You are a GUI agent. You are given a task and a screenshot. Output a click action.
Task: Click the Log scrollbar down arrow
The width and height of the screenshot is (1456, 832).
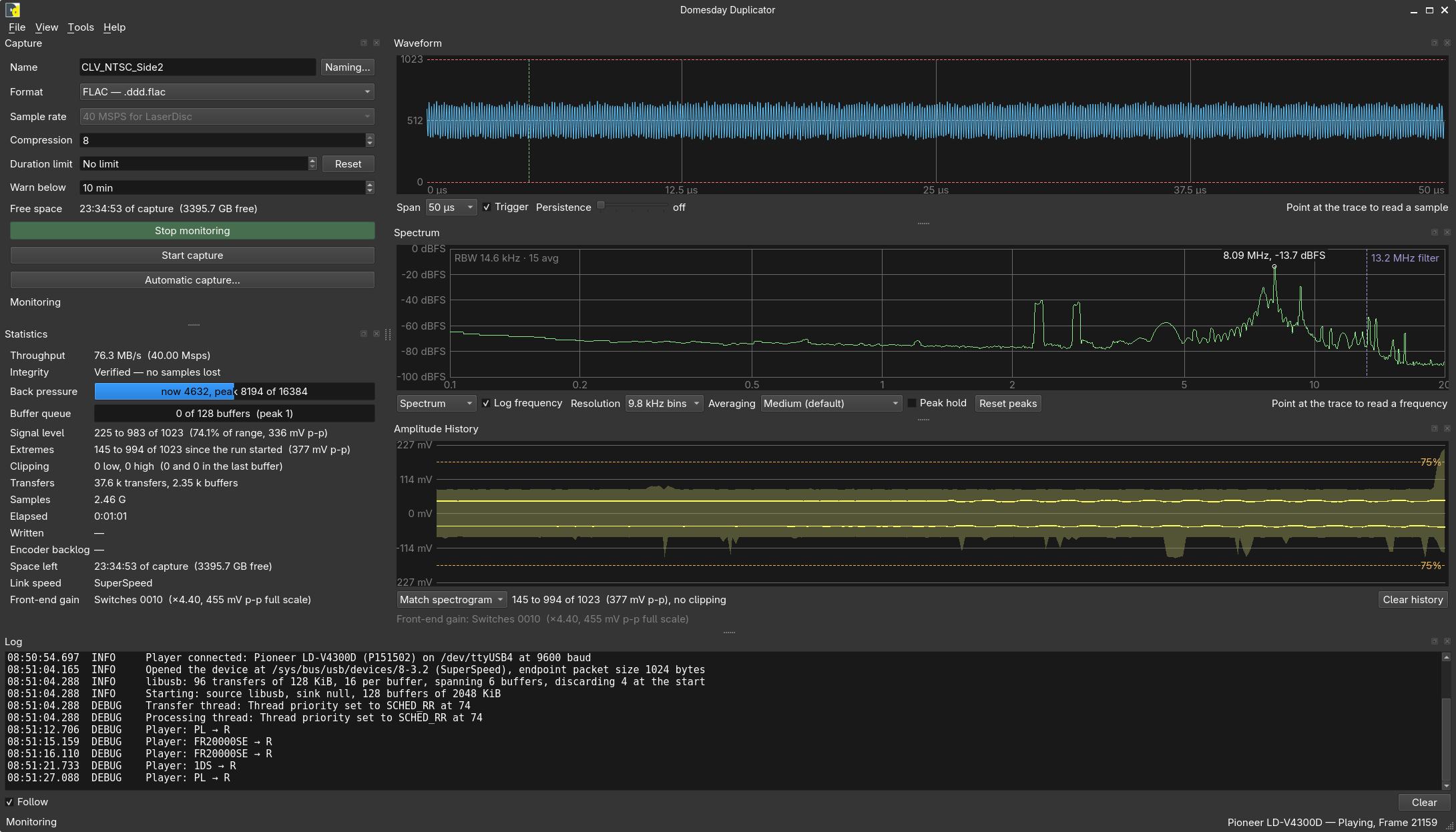[x=1447, y=786]
